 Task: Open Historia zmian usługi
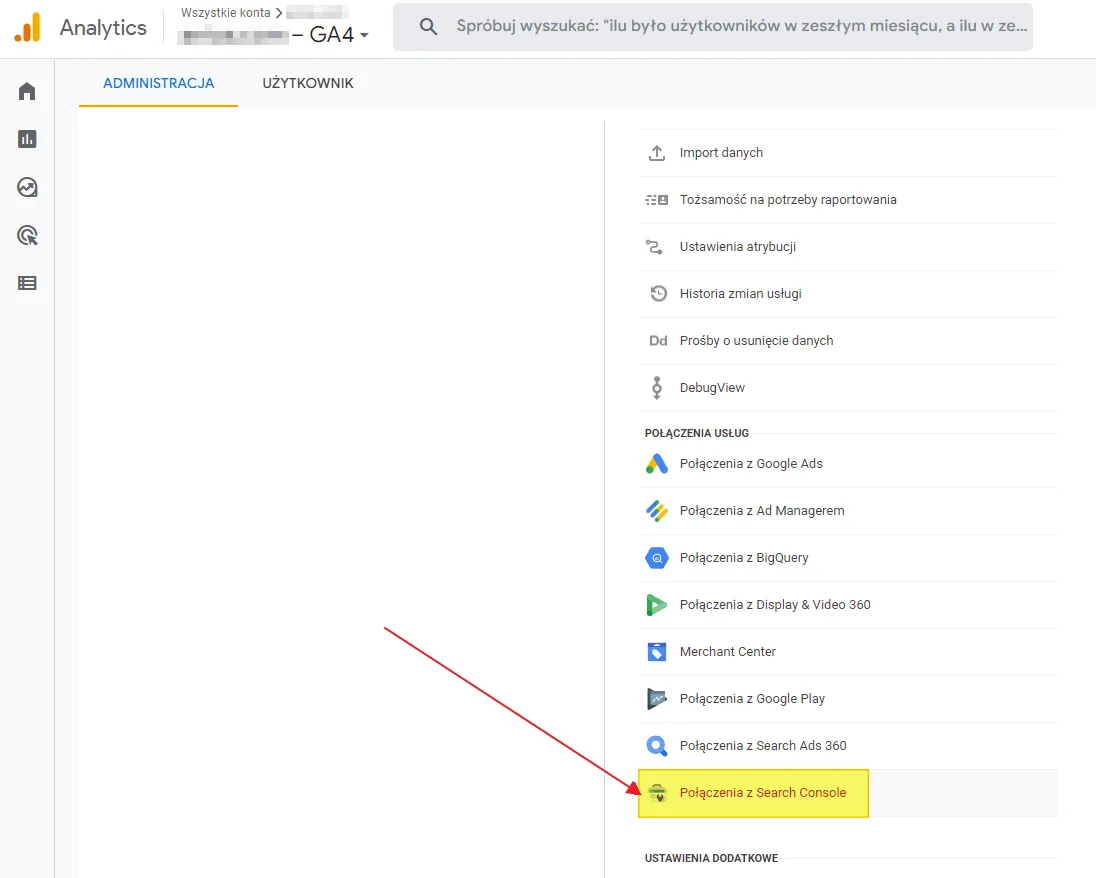coord(848,294)
